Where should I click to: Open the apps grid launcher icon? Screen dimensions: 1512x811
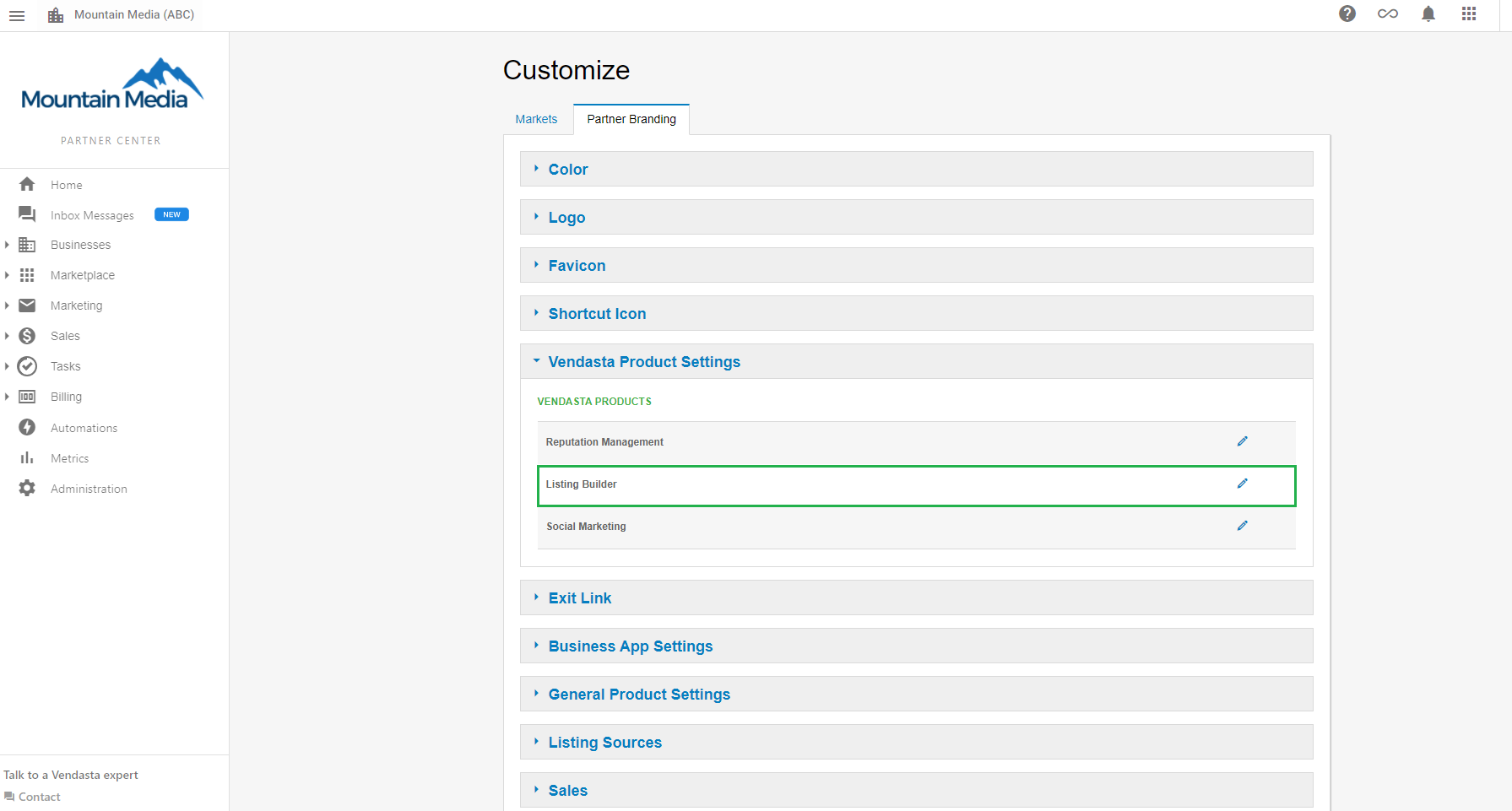[1469, 14]
